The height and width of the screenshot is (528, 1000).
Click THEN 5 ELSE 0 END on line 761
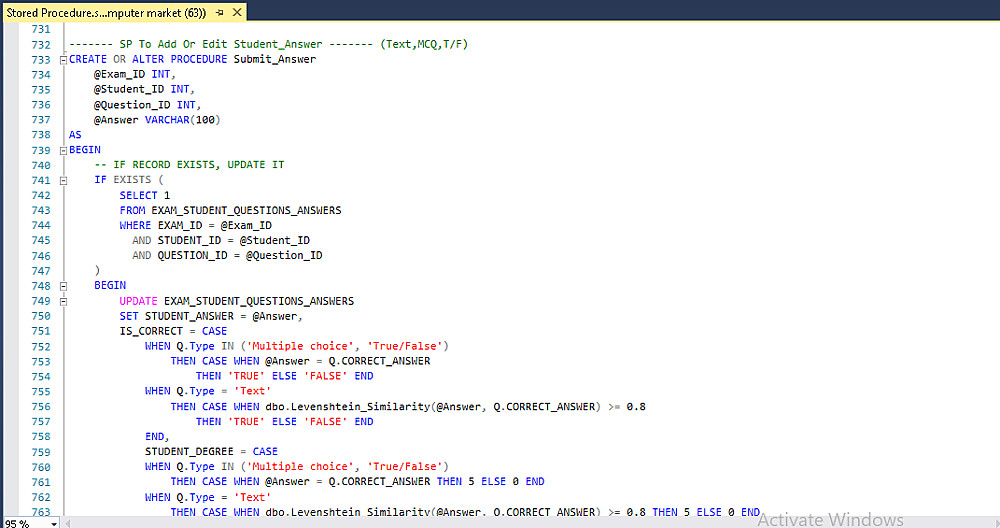point(490,481)
